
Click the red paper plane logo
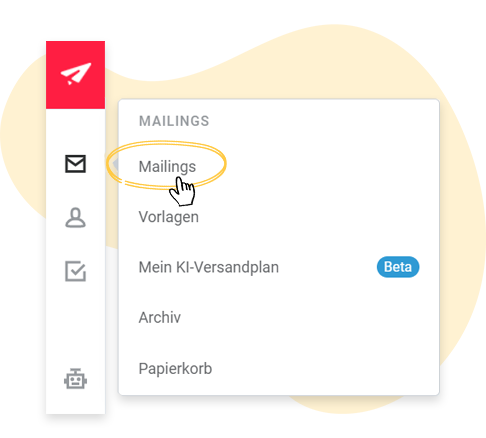click(x=75, y=75)
